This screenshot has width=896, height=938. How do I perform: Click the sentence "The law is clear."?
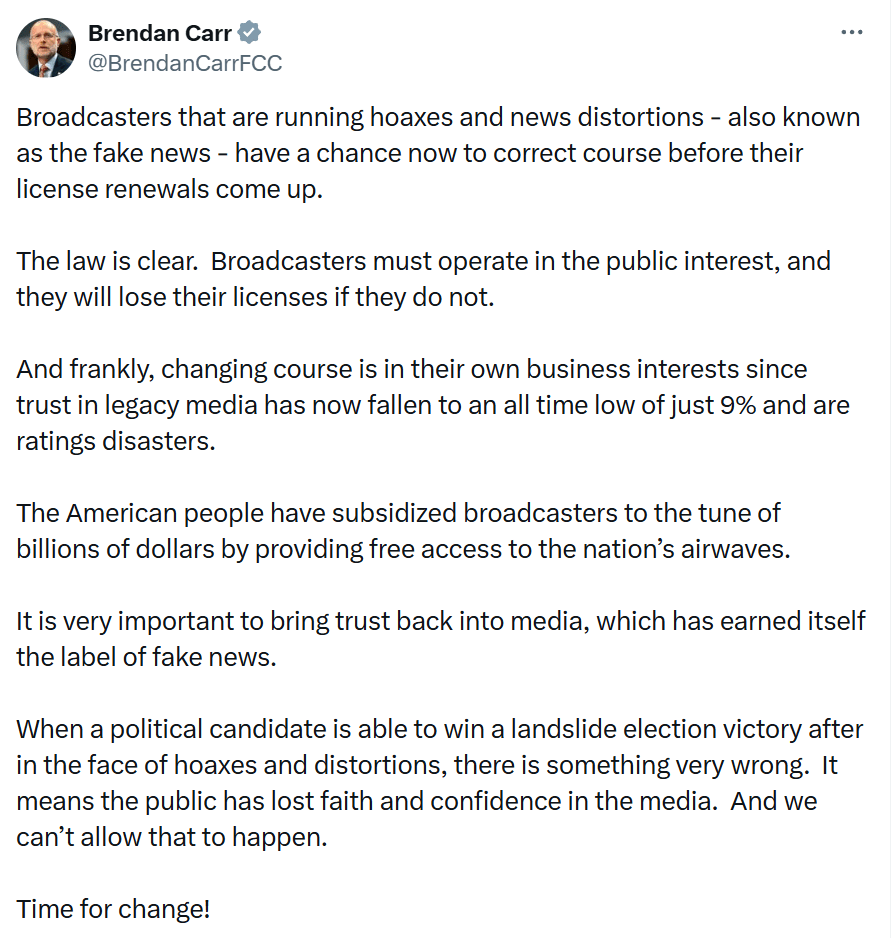107,261
